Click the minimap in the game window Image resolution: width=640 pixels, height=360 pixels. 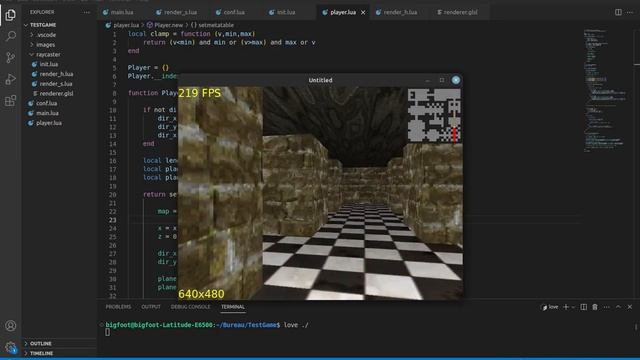(434, 116)
